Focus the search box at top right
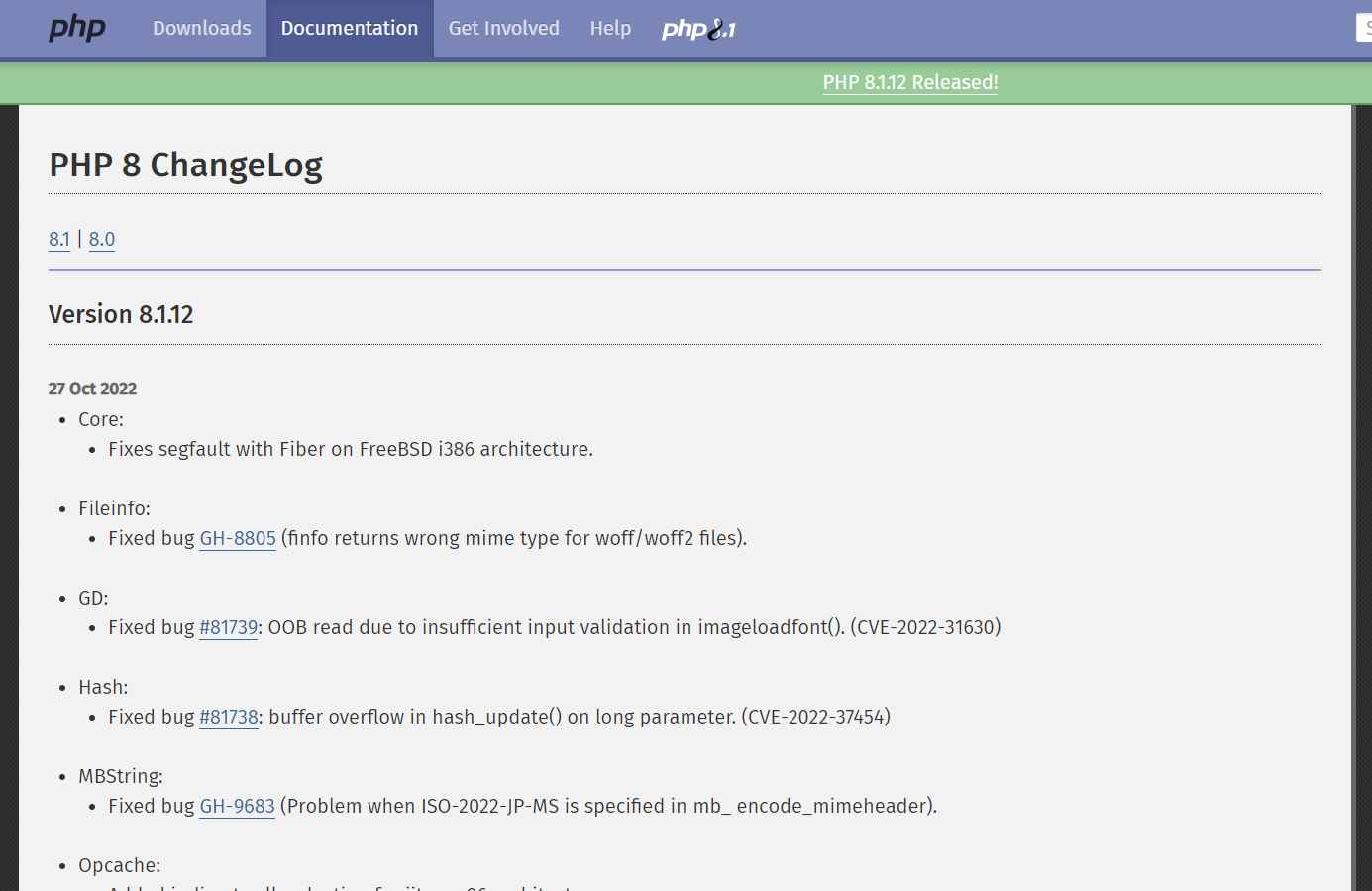The height and width of the screenshot is (891, 1372). coord(1363,28)
